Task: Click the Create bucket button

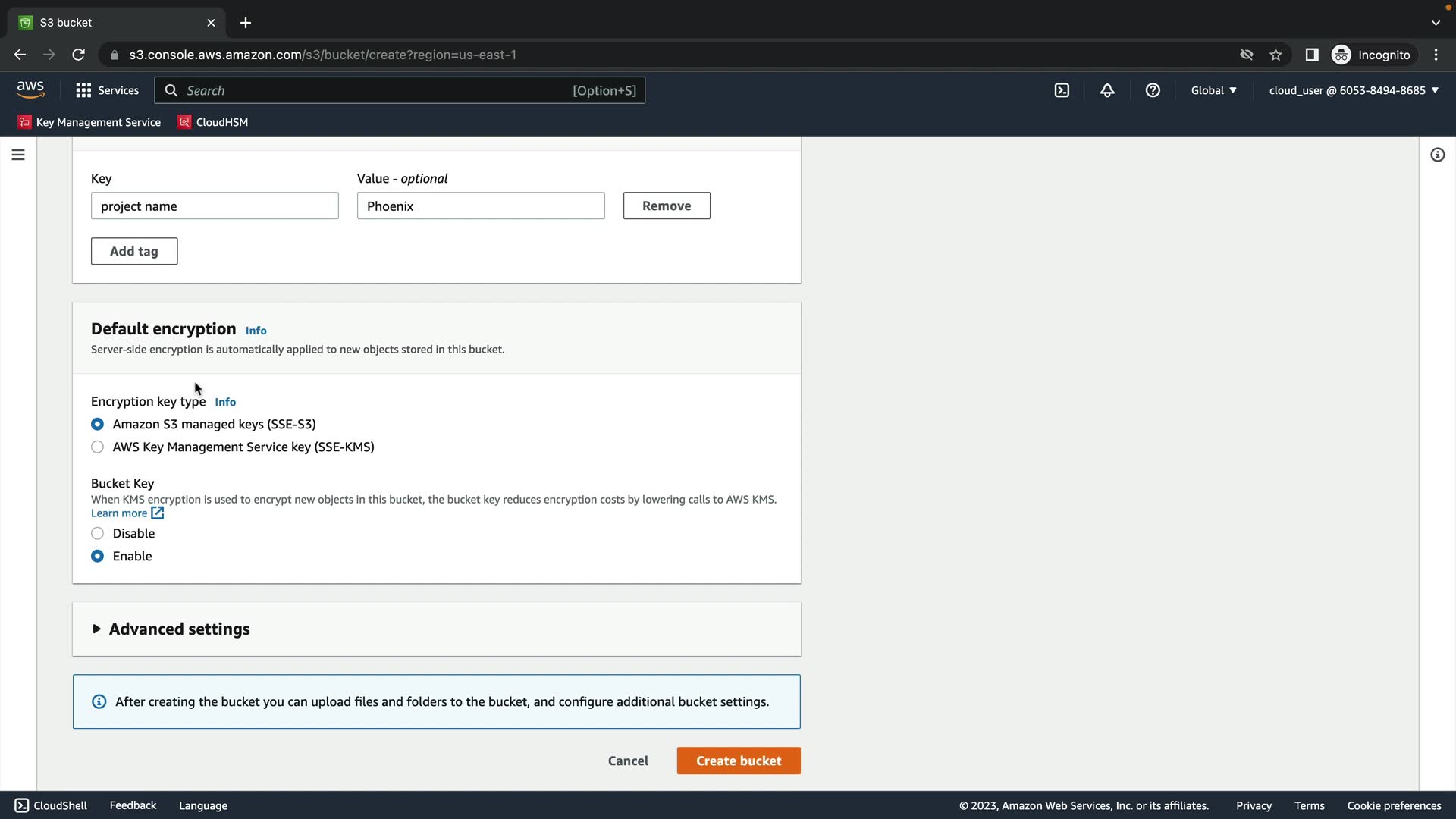Action: pos(738,761)
